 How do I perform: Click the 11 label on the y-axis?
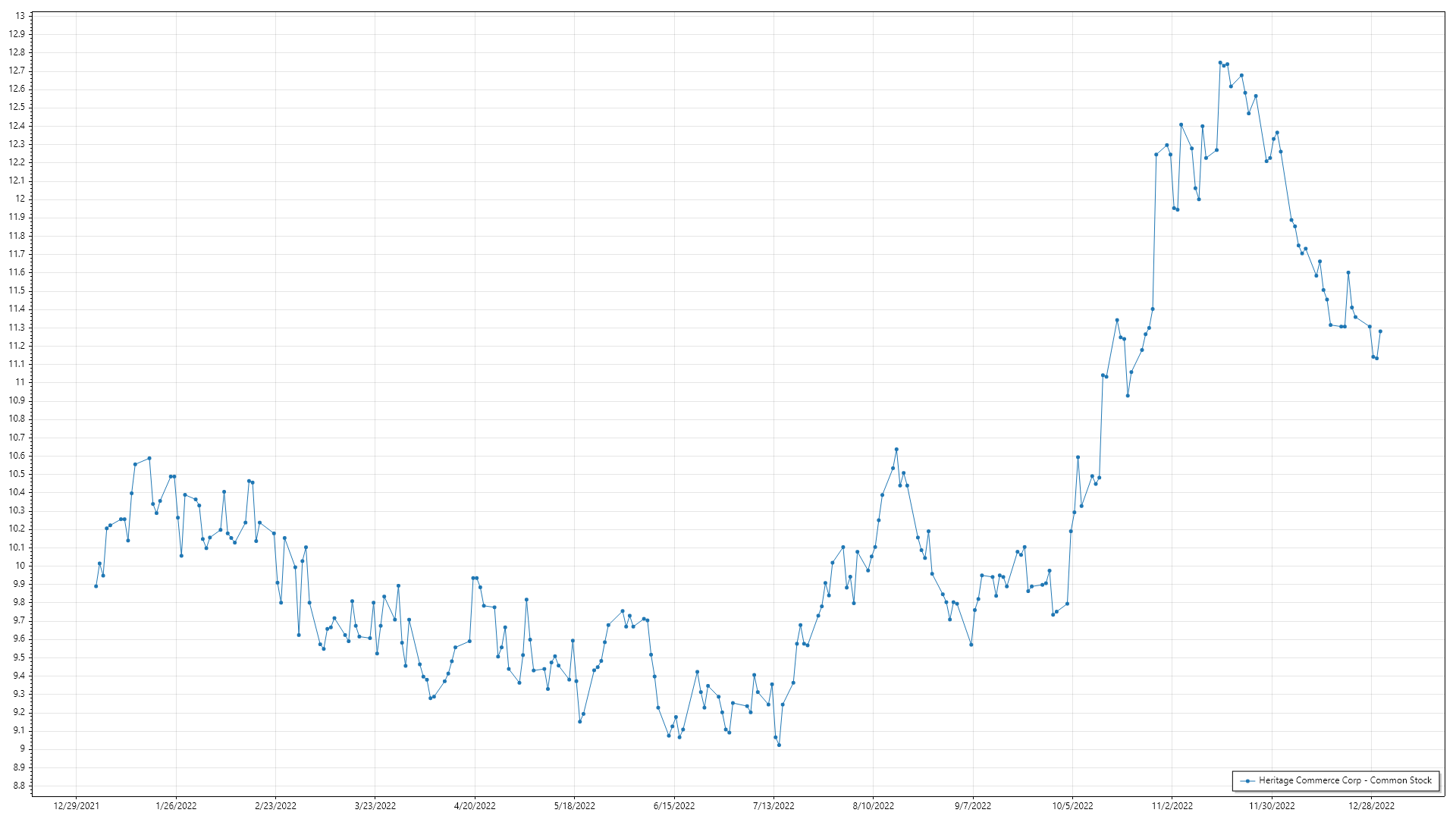point(20,382)
